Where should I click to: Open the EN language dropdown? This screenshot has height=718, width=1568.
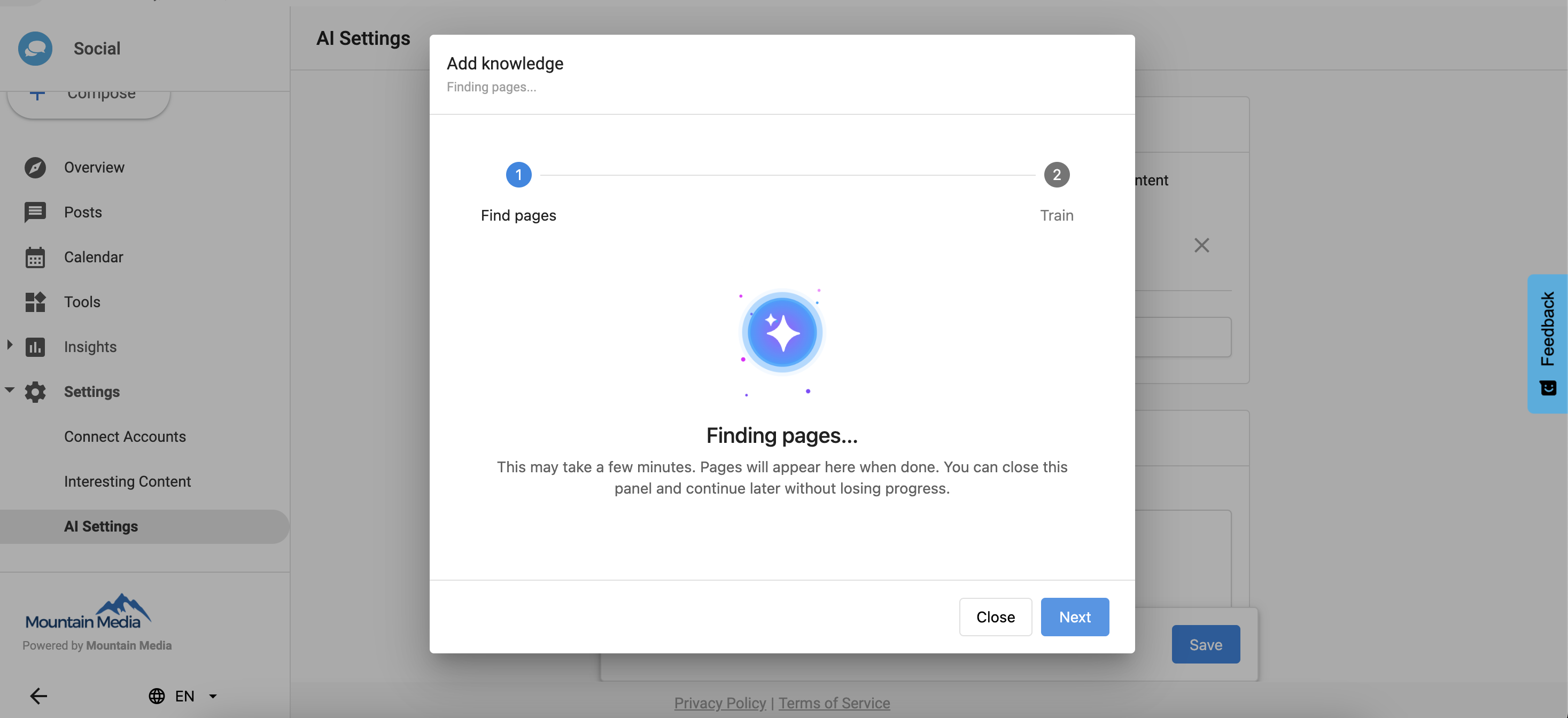(x=183, y=696)
